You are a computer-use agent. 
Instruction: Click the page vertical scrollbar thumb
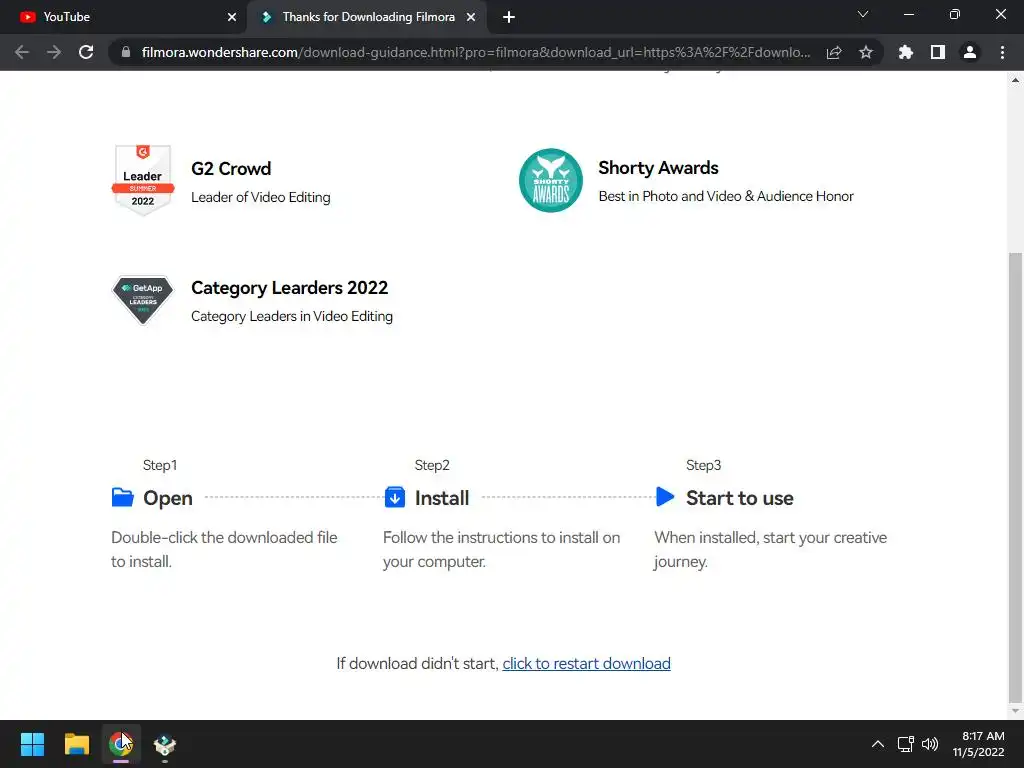click(1015, 475)
